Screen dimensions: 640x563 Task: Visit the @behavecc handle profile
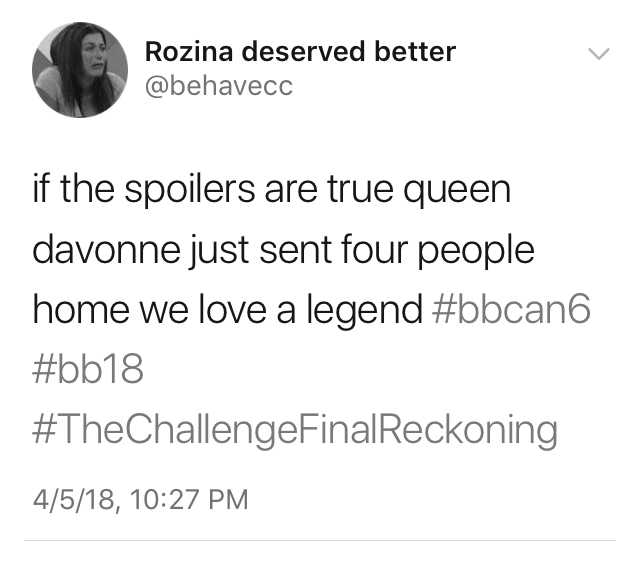[219, 86]
